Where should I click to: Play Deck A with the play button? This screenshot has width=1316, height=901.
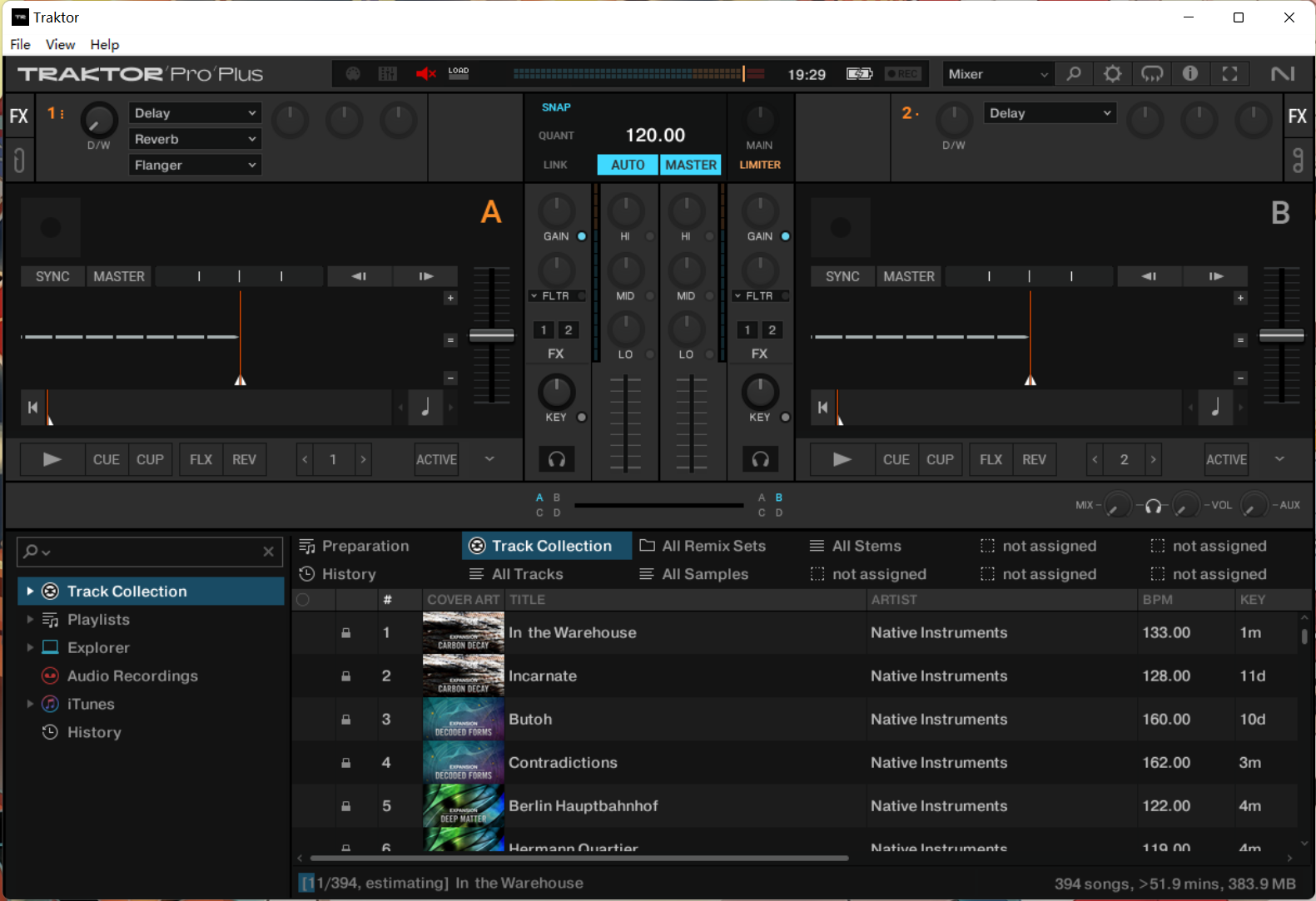click(x=52, y=459)
